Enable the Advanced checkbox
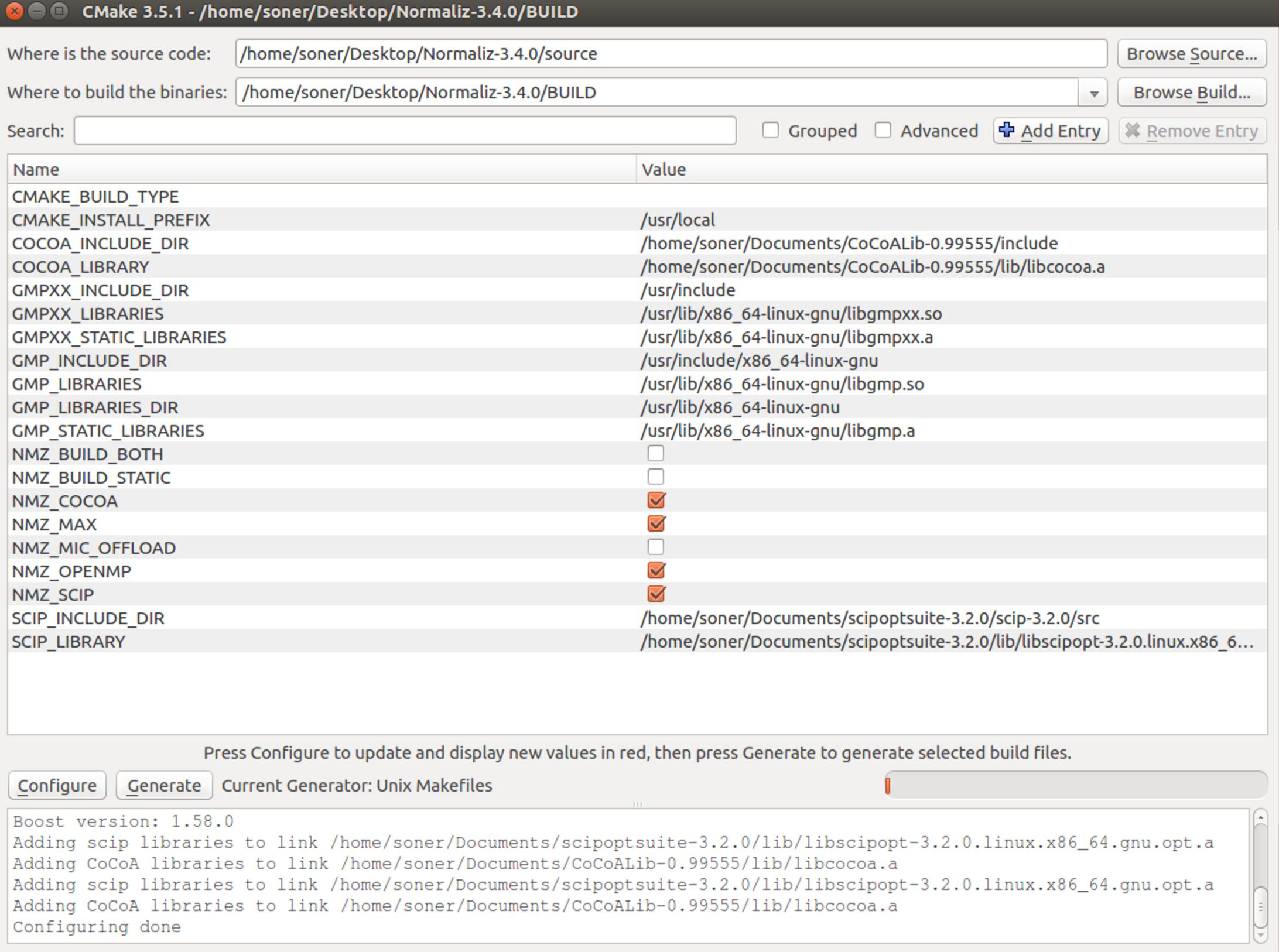The height and width of the screenshot is (952, 1279). pos(883,130)
